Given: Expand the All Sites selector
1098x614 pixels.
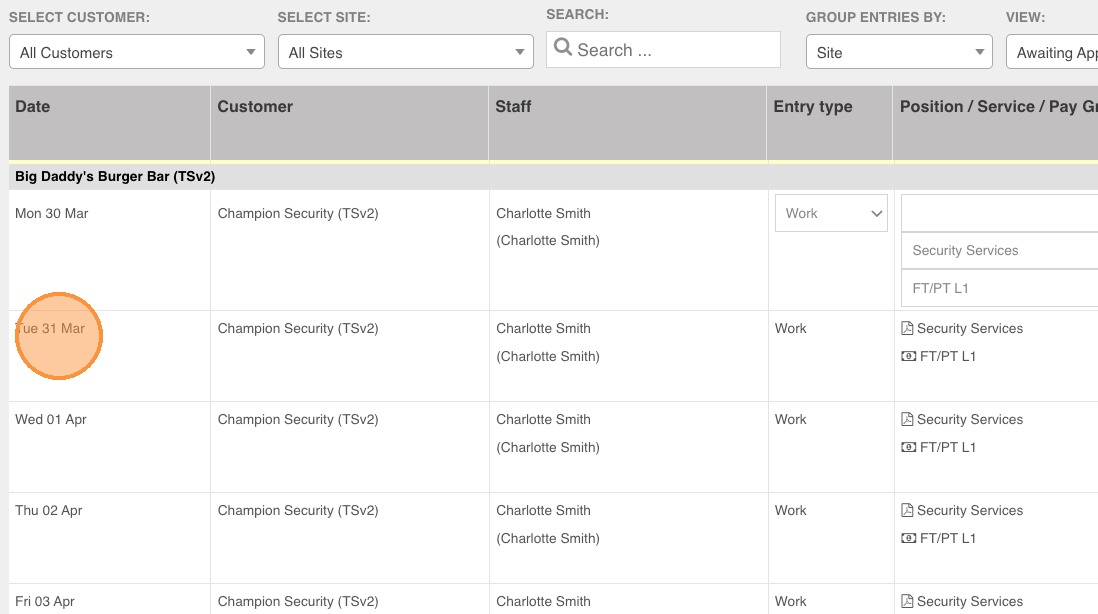Looking at the screenshot, I should [x=406, y=52].
